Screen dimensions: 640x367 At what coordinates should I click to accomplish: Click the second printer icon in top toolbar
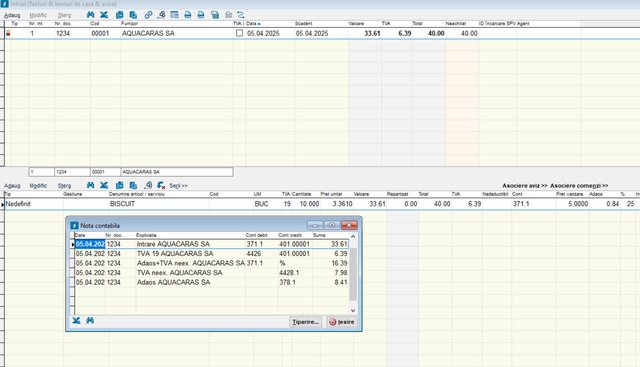(x=201, y=15)
